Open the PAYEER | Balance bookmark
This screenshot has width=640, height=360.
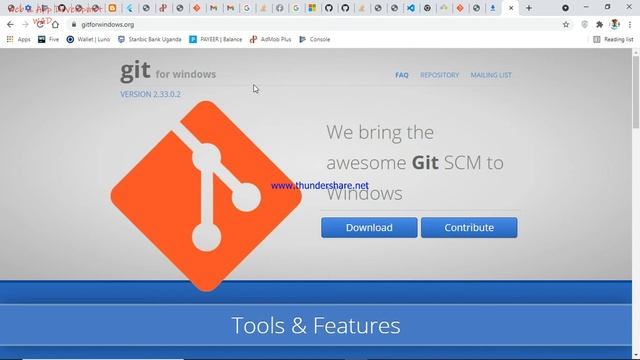216,39
